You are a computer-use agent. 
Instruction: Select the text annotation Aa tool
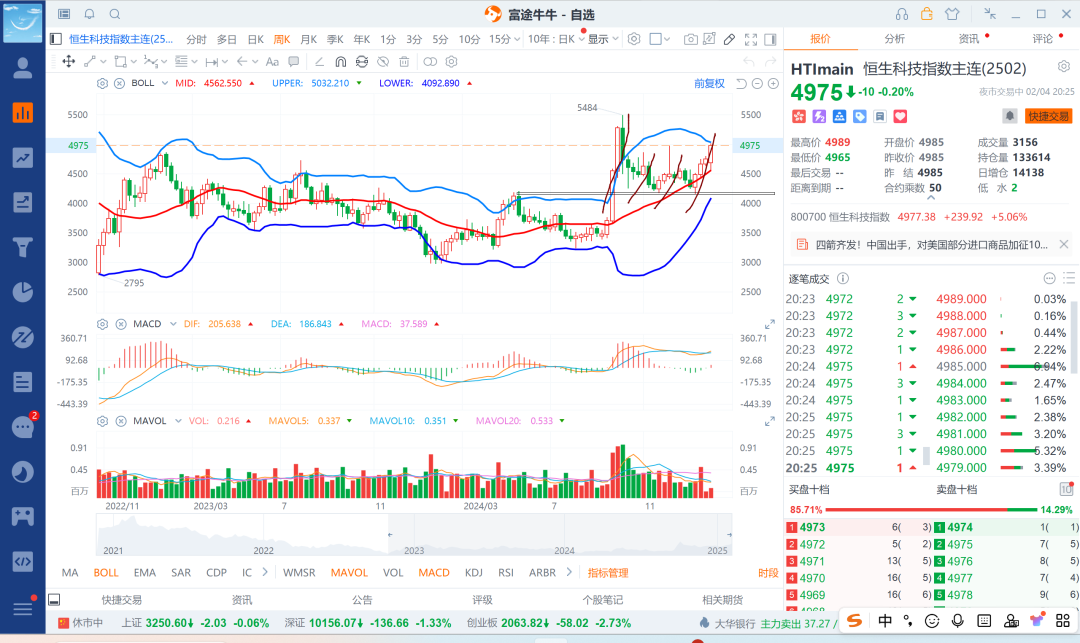coord(272,61)
